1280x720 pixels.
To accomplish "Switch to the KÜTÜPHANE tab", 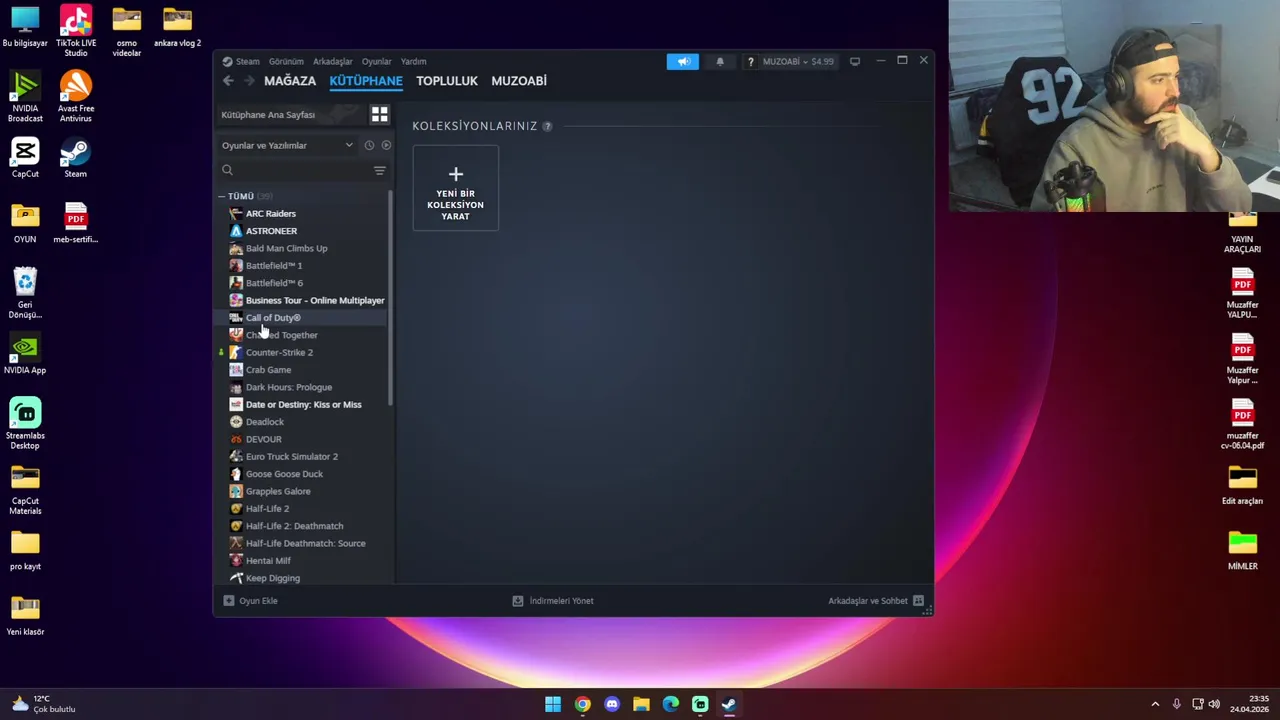I will (366, 81).
